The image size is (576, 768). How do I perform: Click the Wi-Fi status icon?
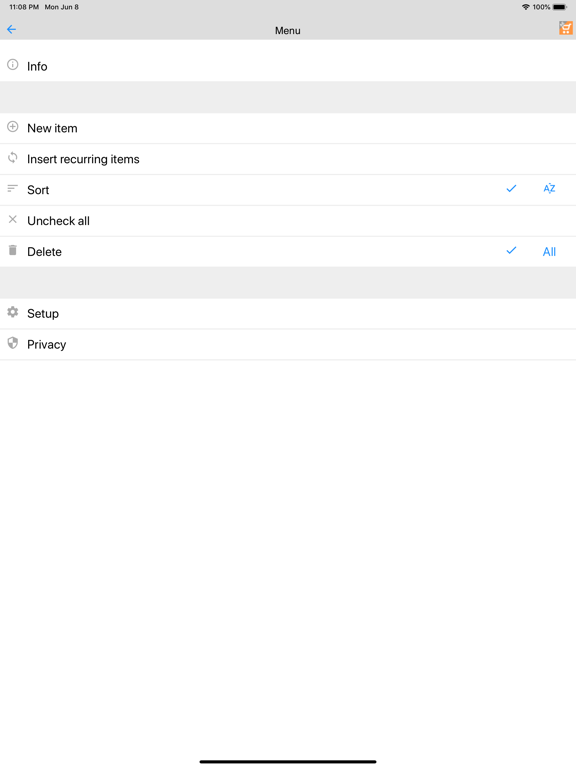[x=526, y=7]
